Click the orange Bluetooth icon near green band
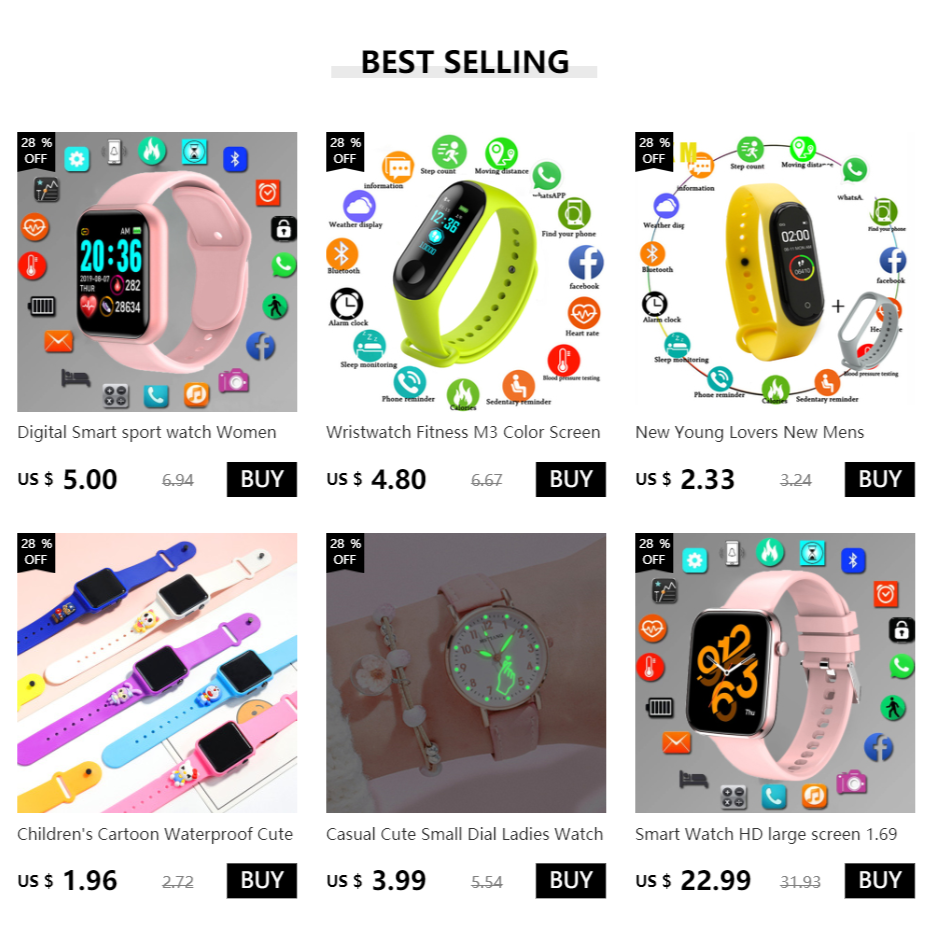932x925 pixels. click(342, 254)
